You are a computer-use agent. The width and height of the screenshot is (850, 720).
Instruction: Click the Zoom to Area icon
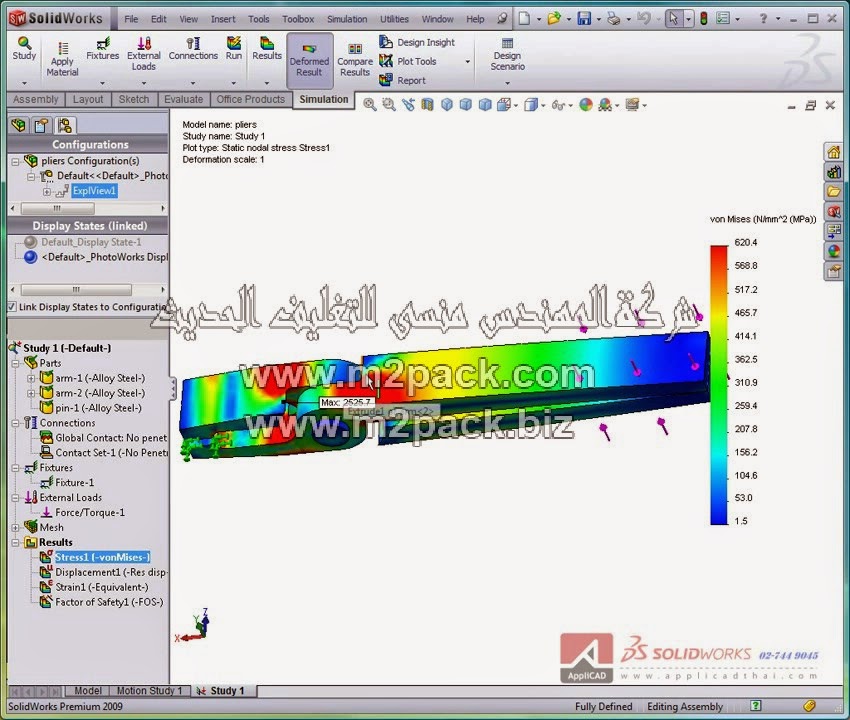(389, 105)
